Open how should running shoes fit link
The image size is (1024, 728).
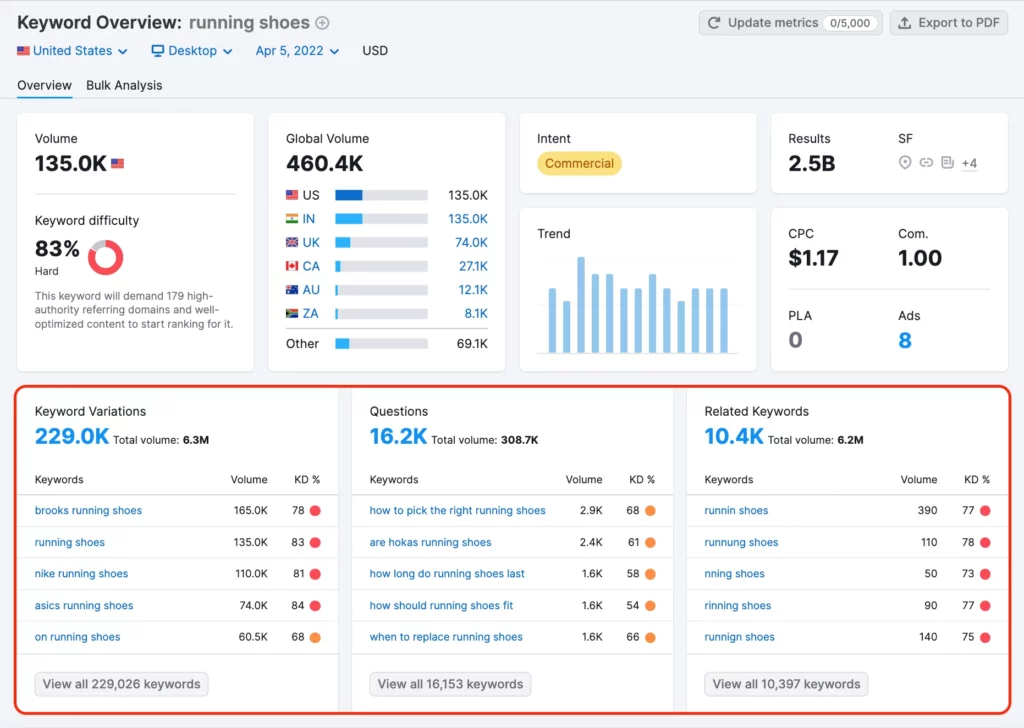pos(441,606)
